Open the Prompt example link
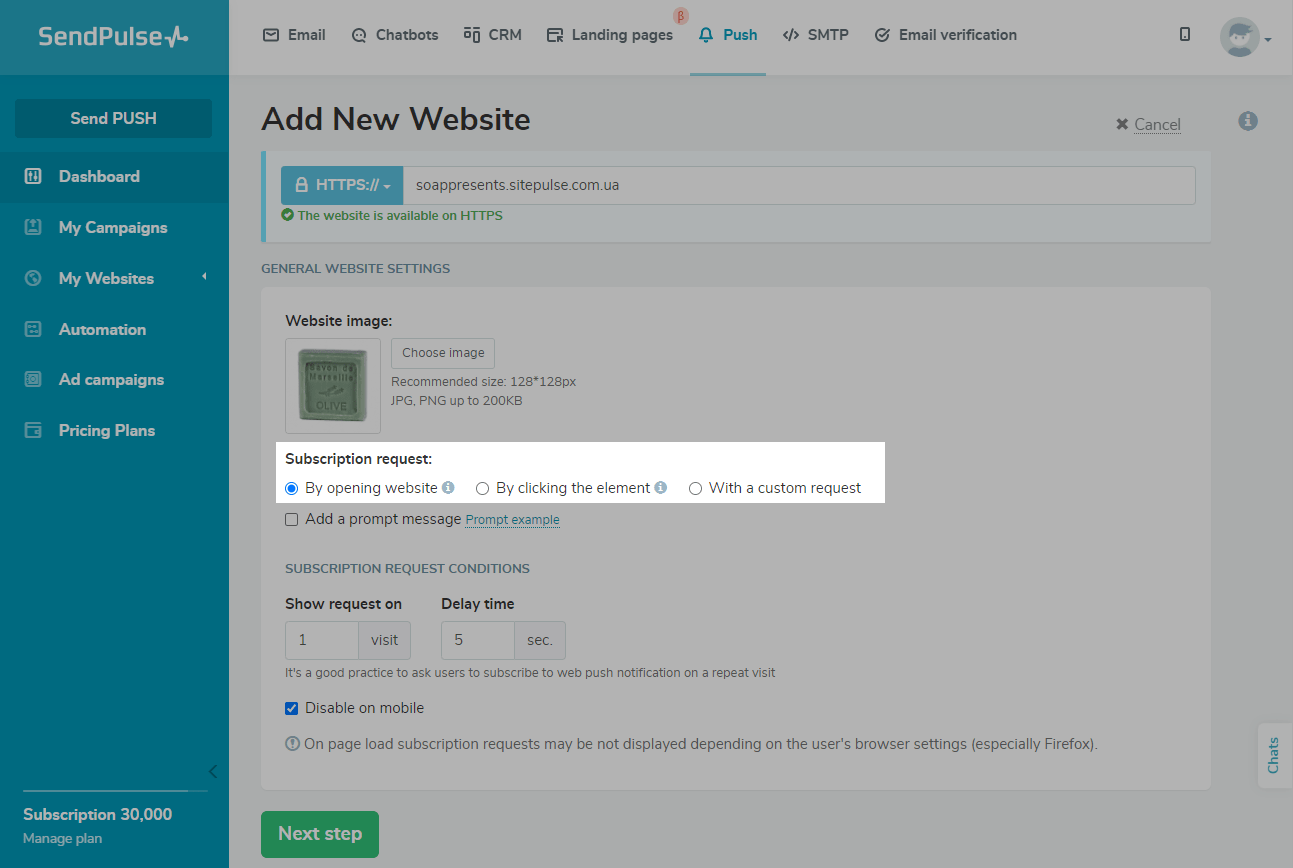 pos(512,520)
